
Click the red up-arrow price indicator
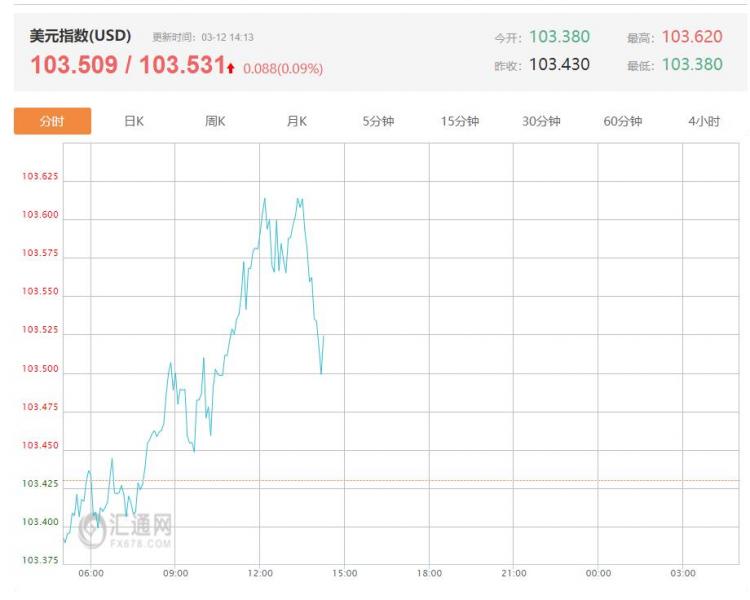[231, 69]
